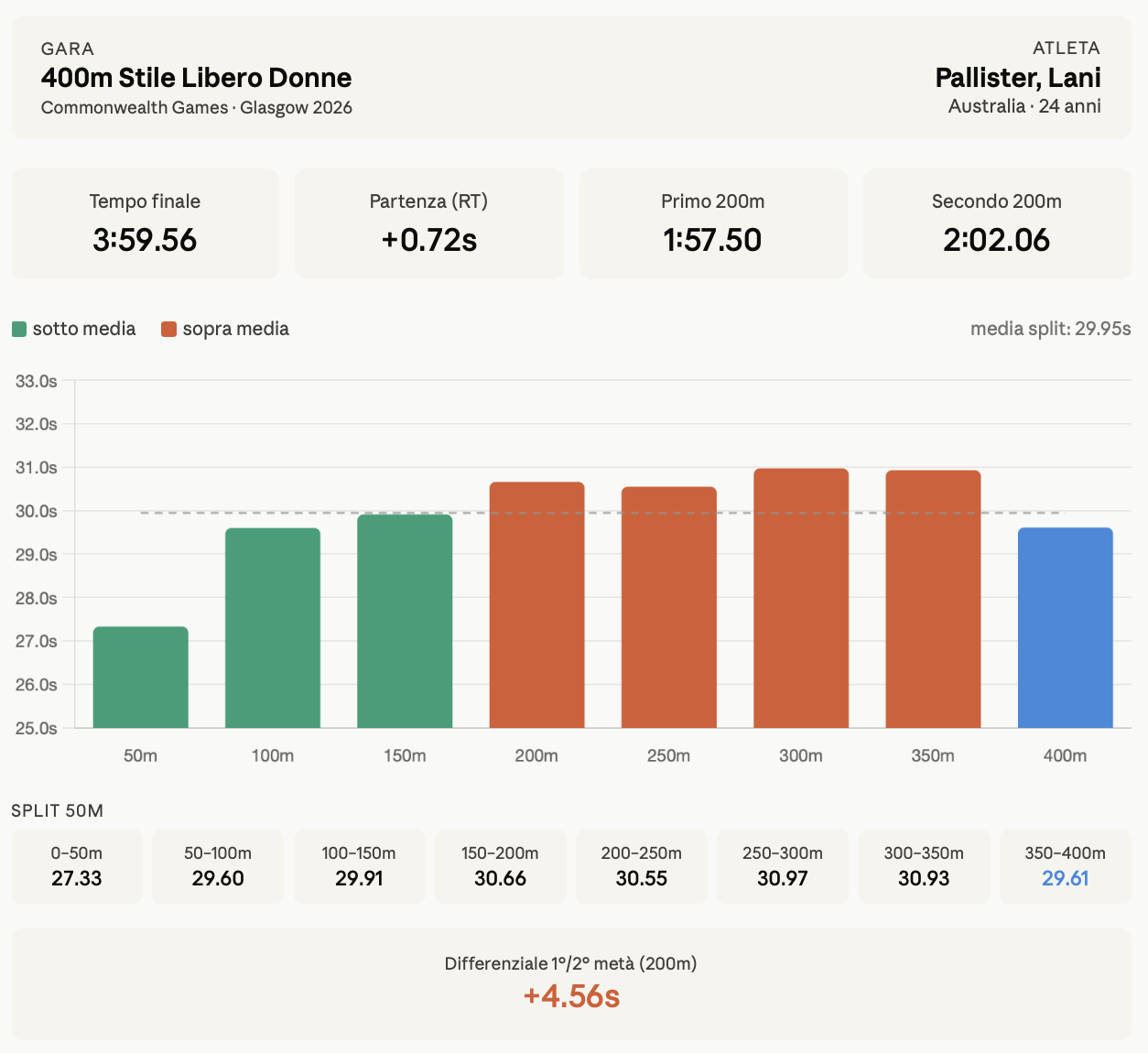Select the 250–300m split card 30.97

click(x=783, y=866)
